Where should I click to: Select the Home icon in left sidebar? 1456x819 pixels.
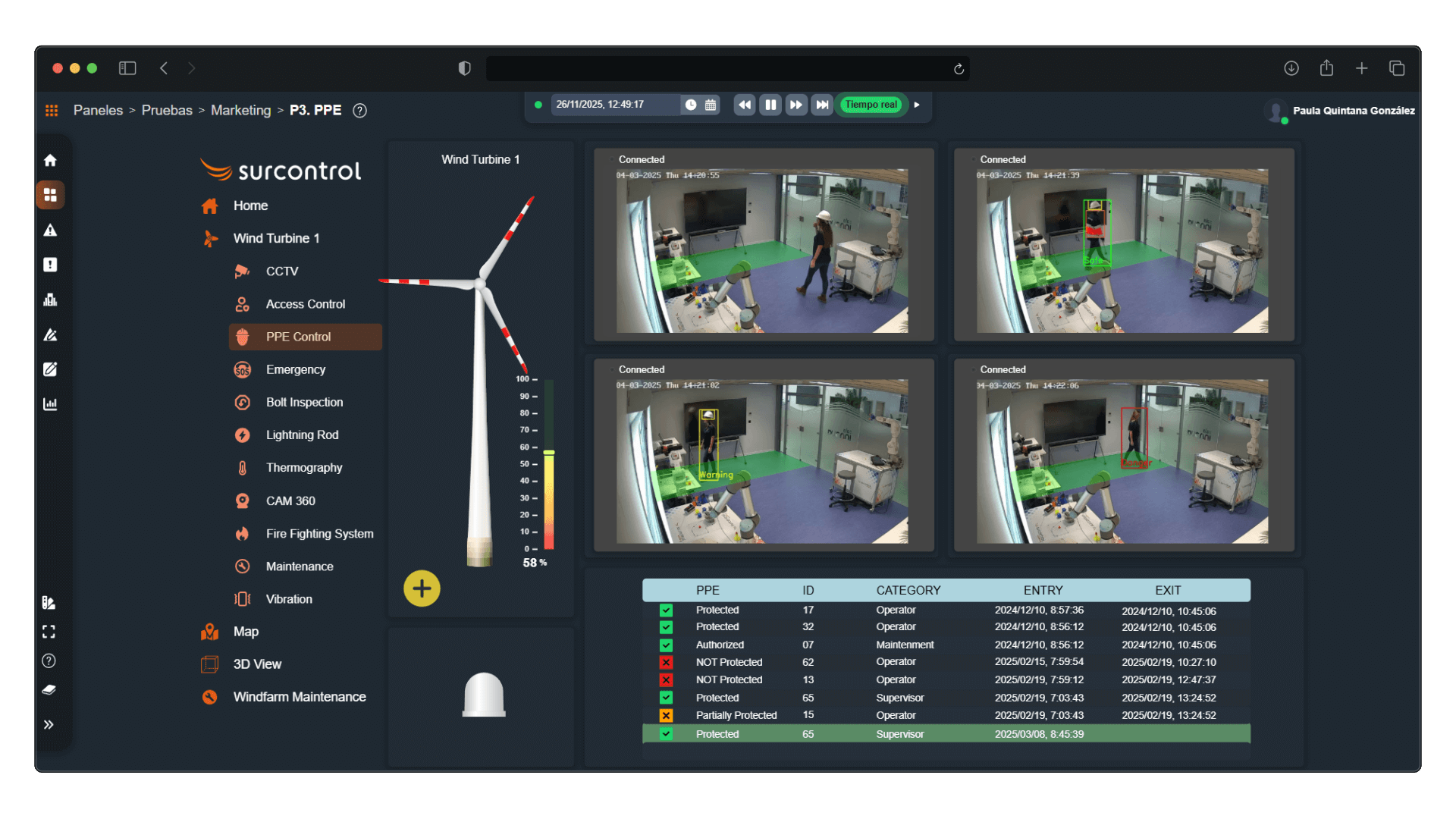(50, 160)
